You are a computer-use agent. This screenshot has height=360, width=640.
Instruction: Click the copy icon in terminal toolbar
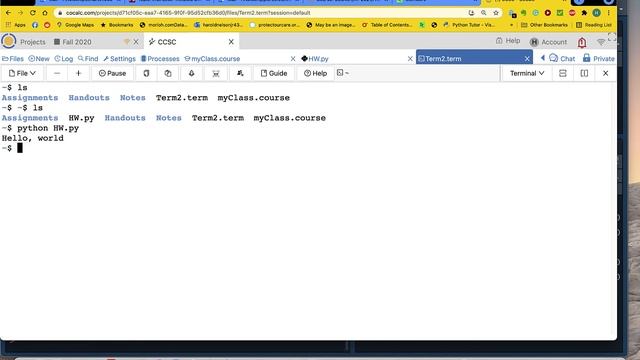click(146, 73)
